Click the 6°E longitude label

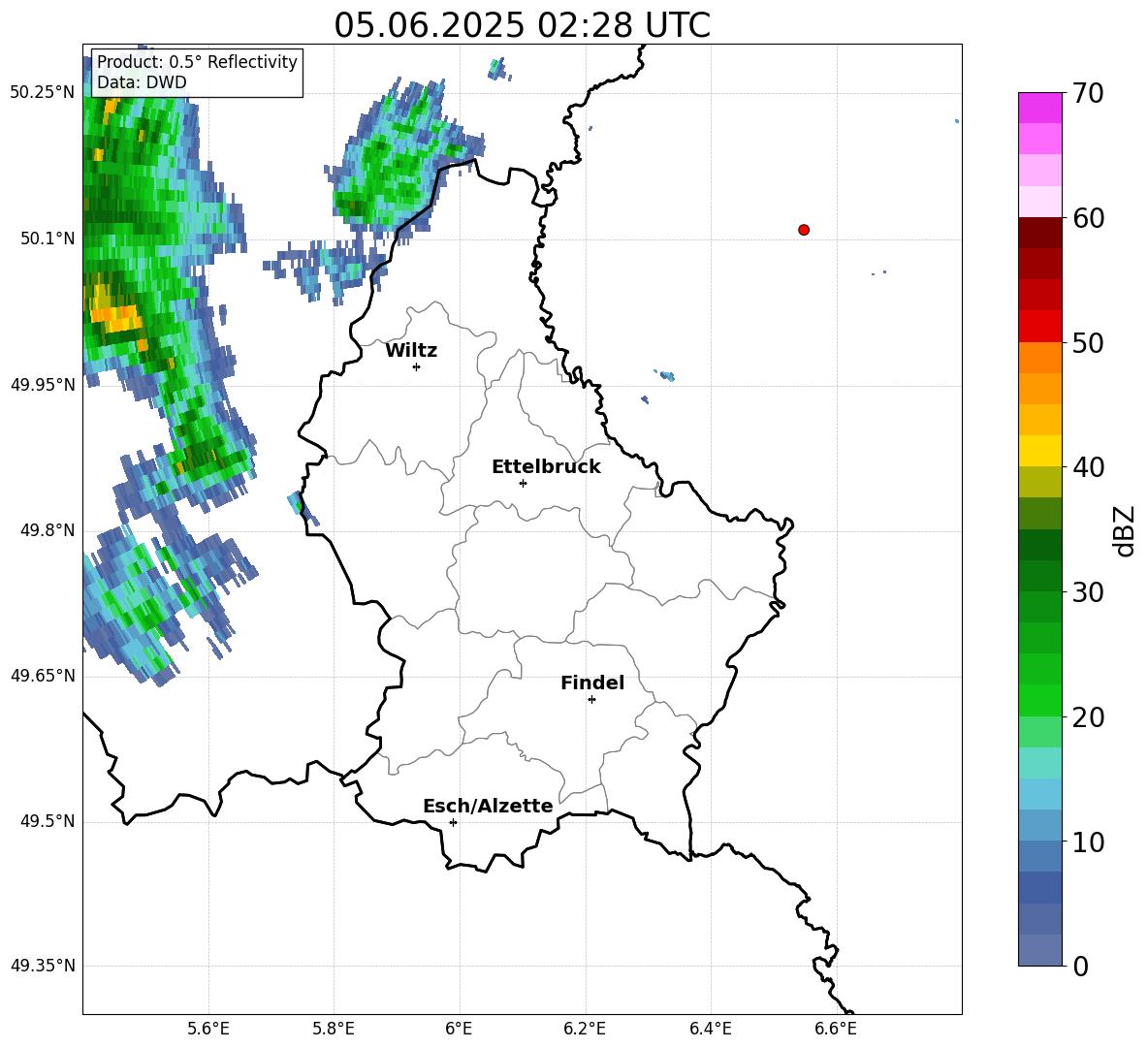click(459, 1029)
